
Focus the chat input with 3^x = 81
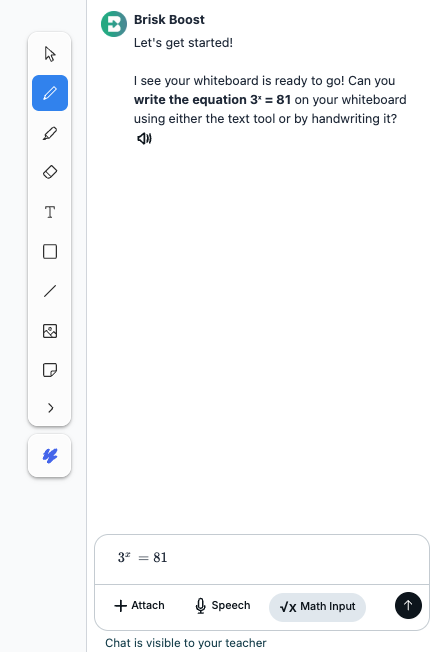coord(262,558)
